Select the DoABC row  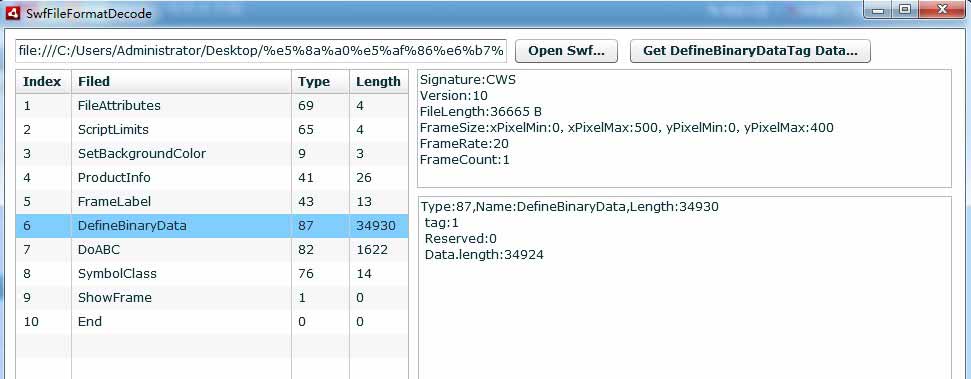[x=212, y=250]
